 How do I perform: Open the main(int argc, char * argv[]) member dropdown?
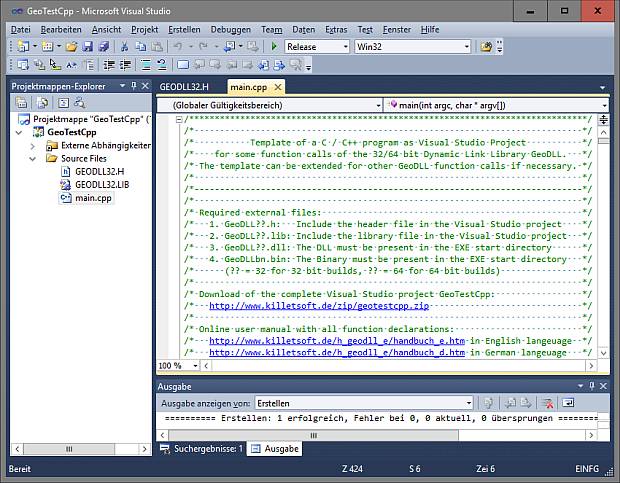[604, 106]
